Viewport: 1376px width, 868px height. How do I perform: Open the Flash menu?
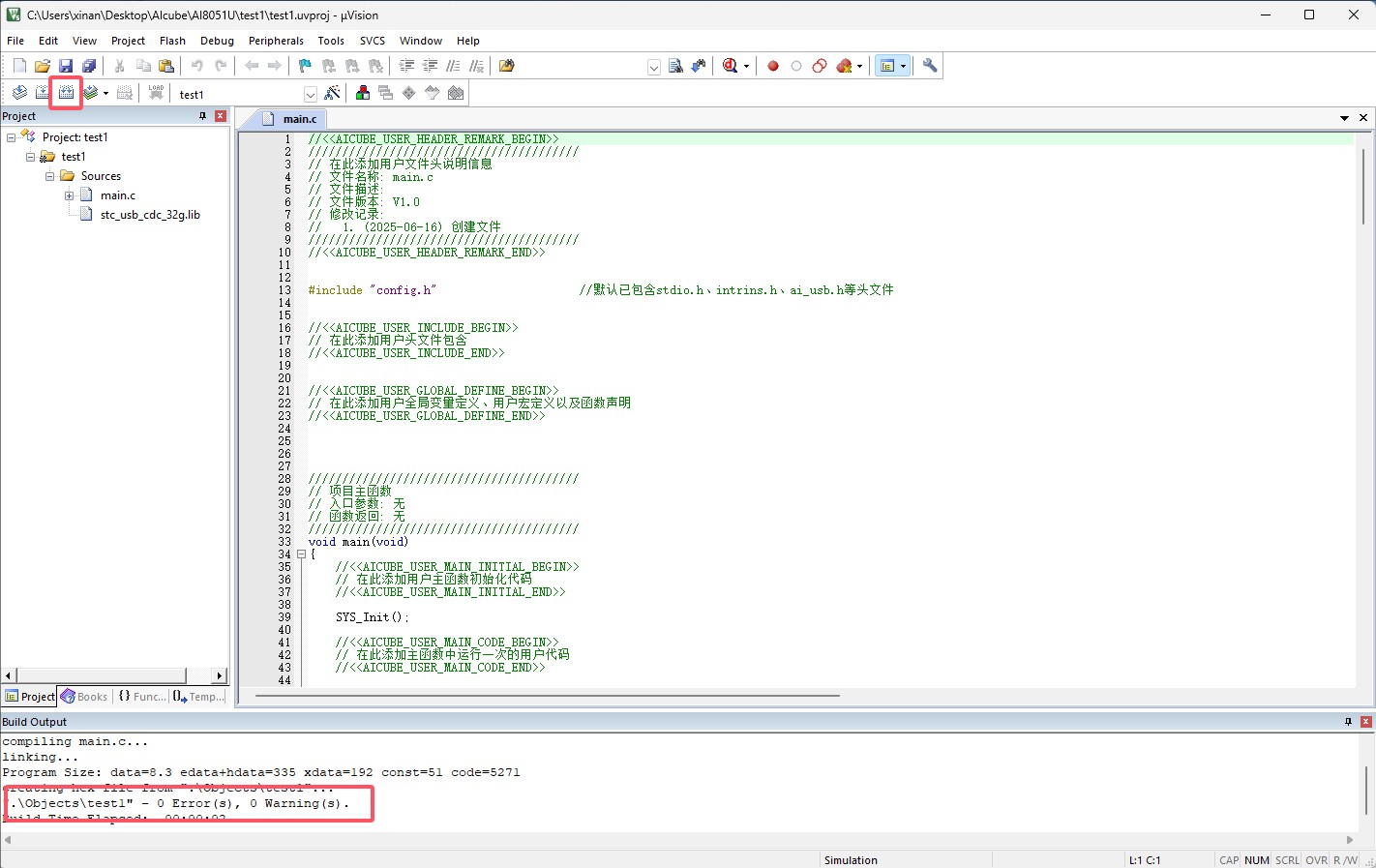pyautogui.click(x=172, y=41)
